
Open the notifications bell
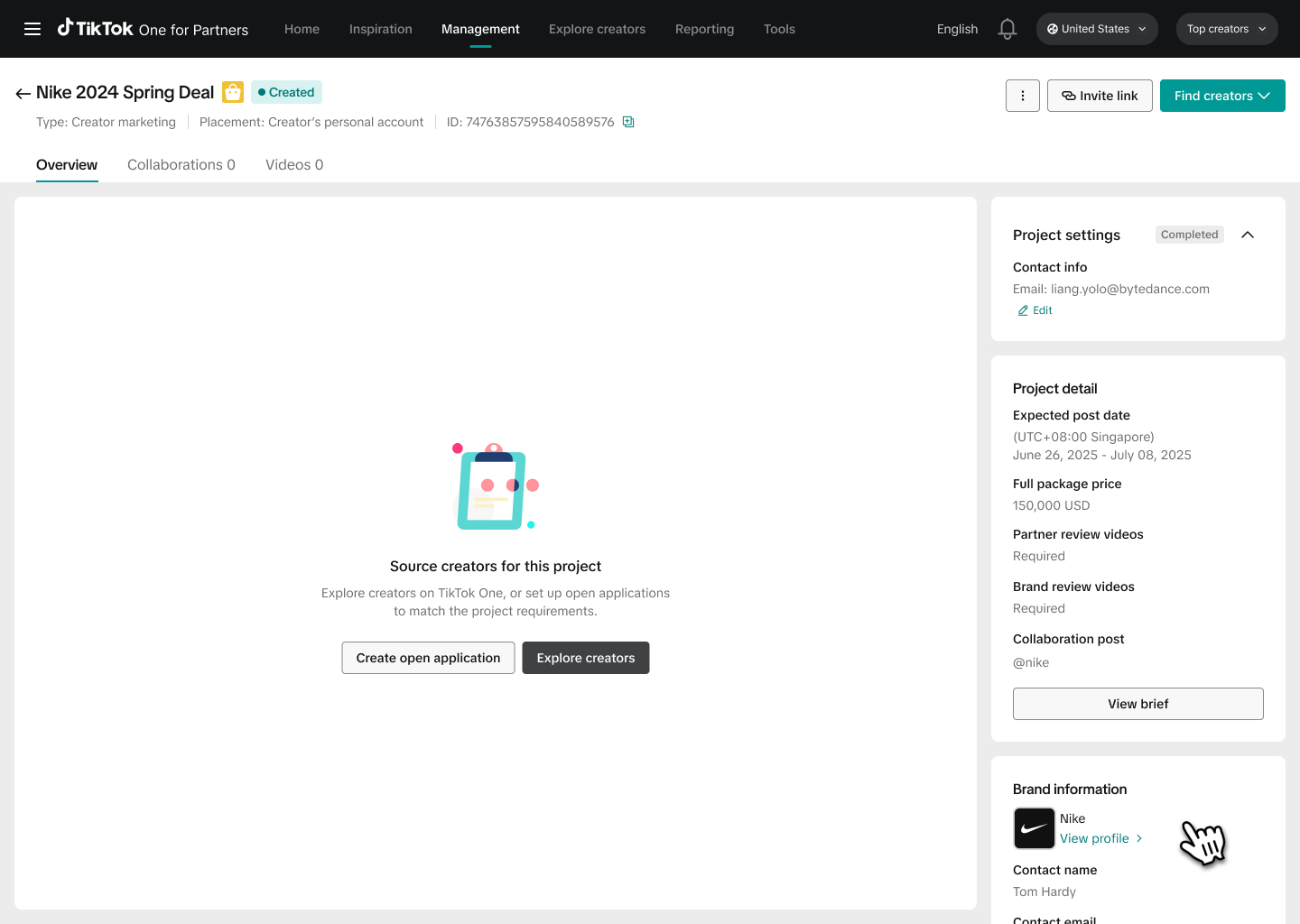(x=1007, y=29)
